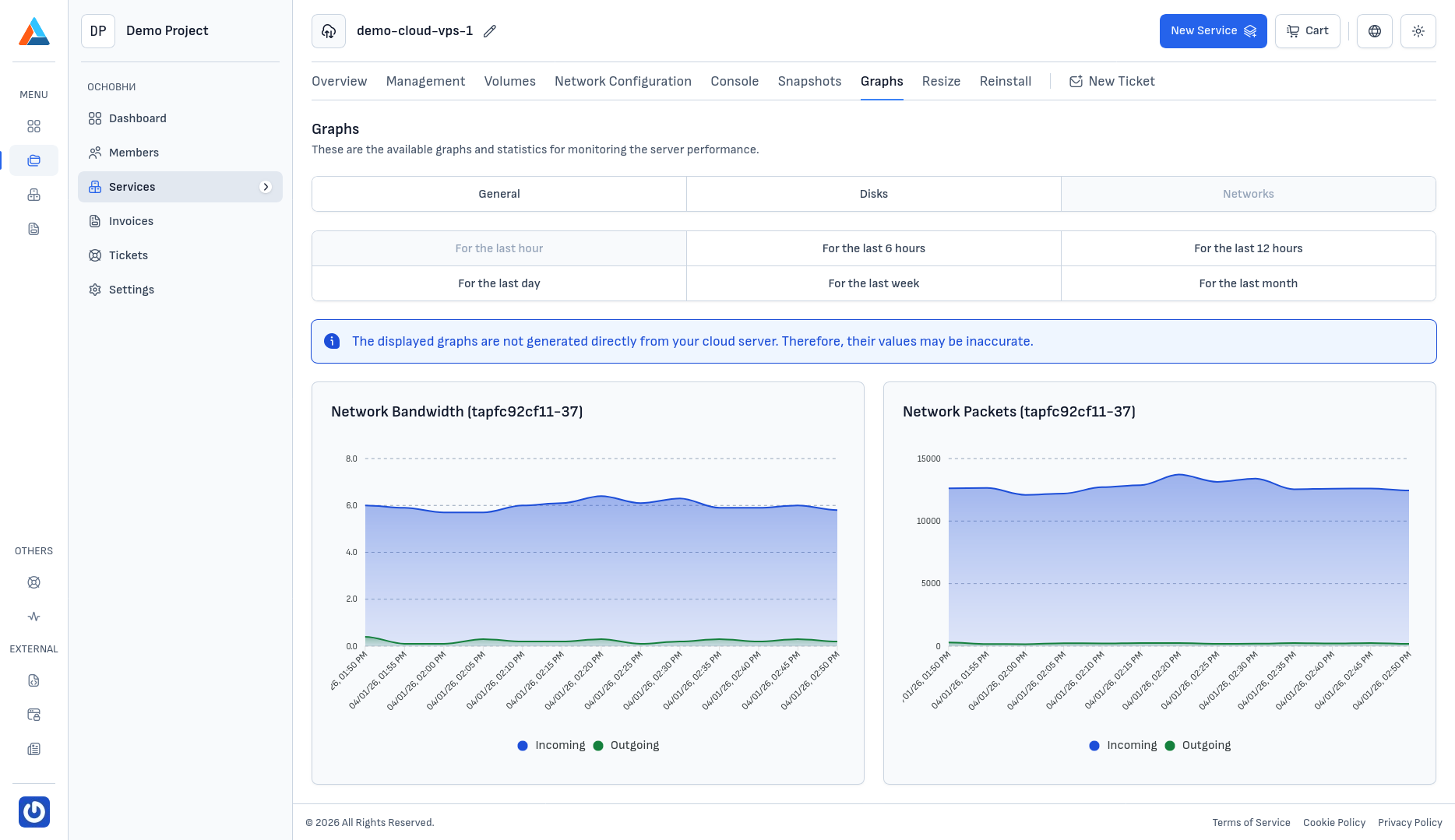Viewport: 1455px width, 840px height.
Task: Open the Privacy Policy footer link
Action: (x=1410, y=823)
